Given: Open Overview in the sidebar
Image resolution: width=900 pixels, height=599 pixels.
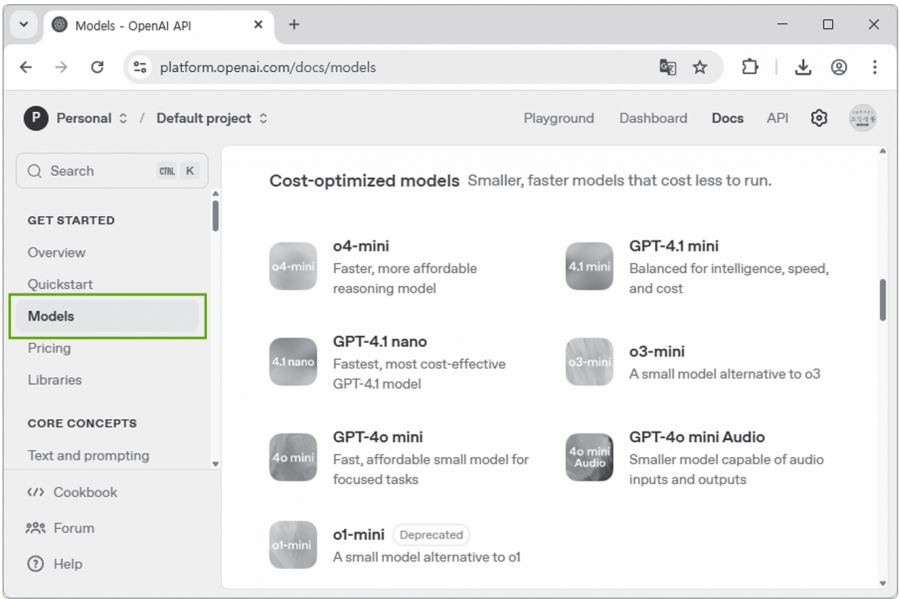Looking at the screenshot, I should (56, 252).
